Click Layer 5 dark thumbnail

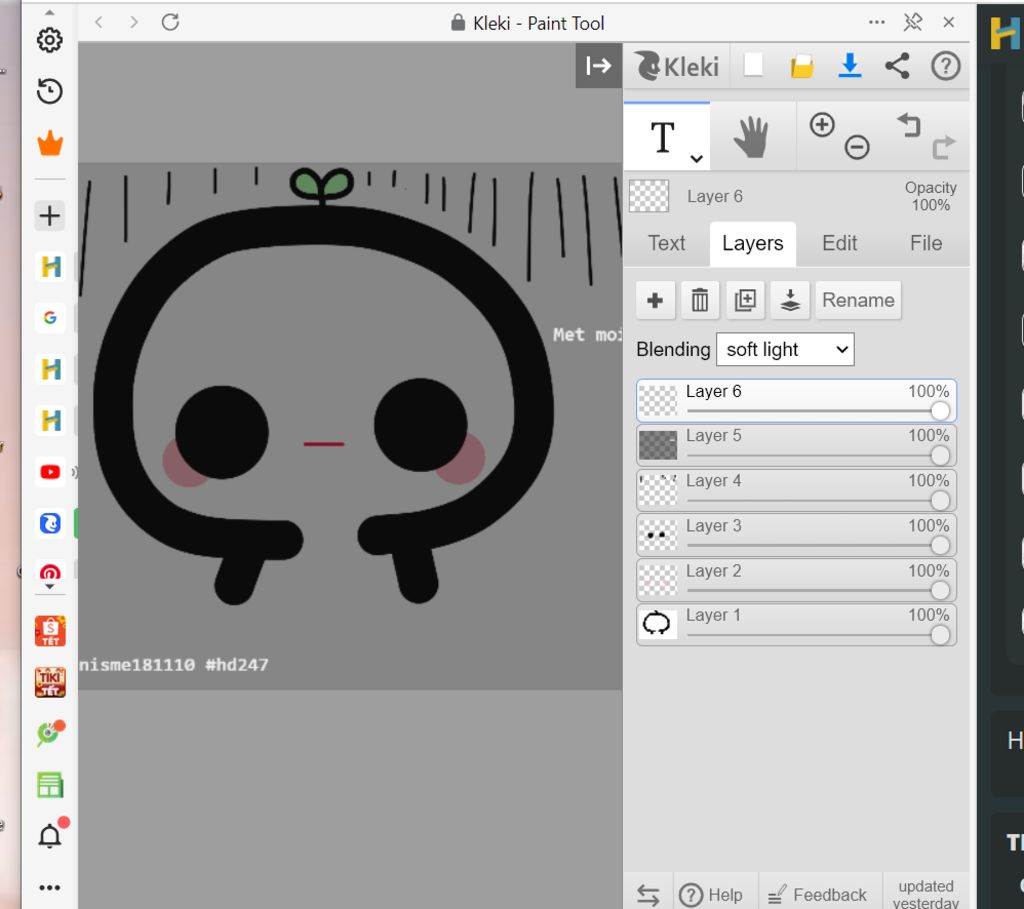[658, 445]
